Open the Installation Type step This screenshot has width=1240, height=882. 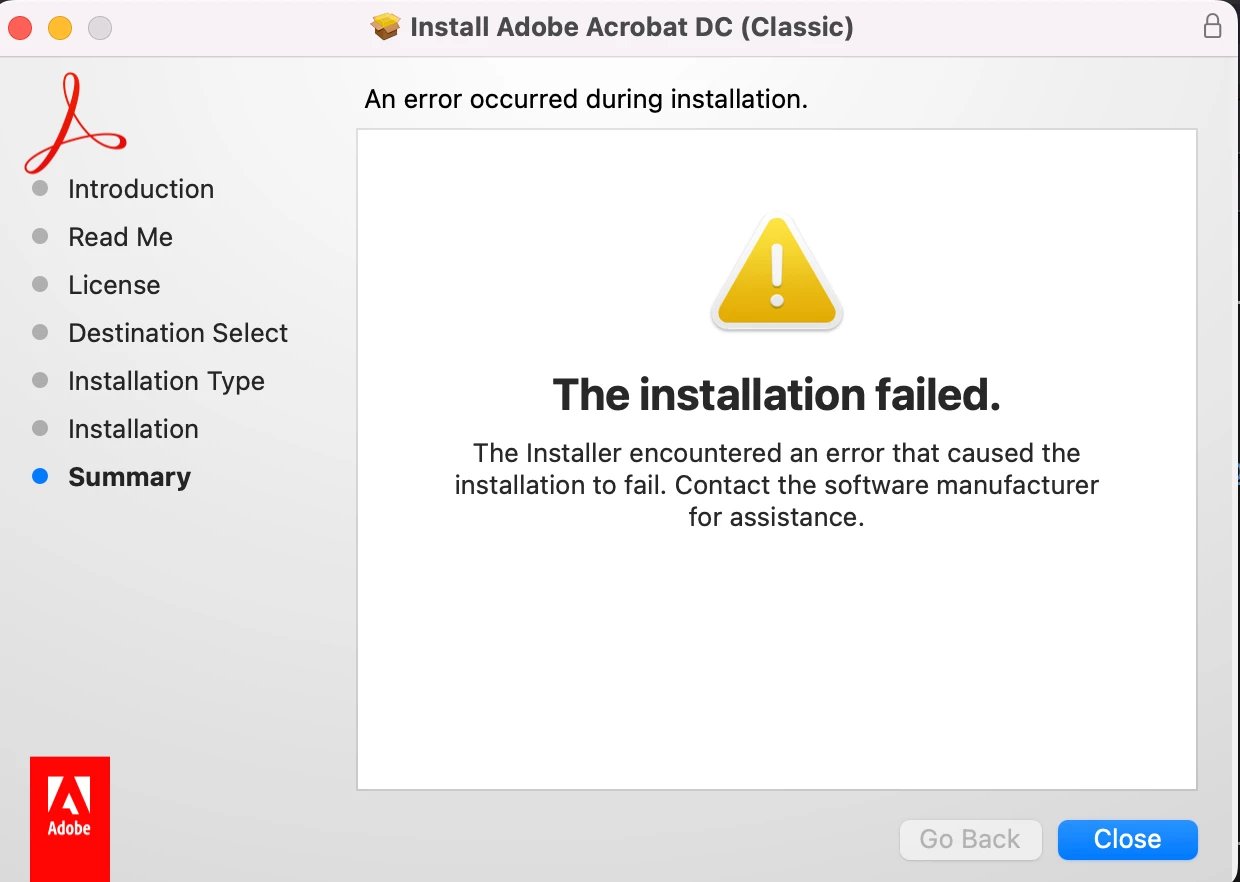[166, 381]
